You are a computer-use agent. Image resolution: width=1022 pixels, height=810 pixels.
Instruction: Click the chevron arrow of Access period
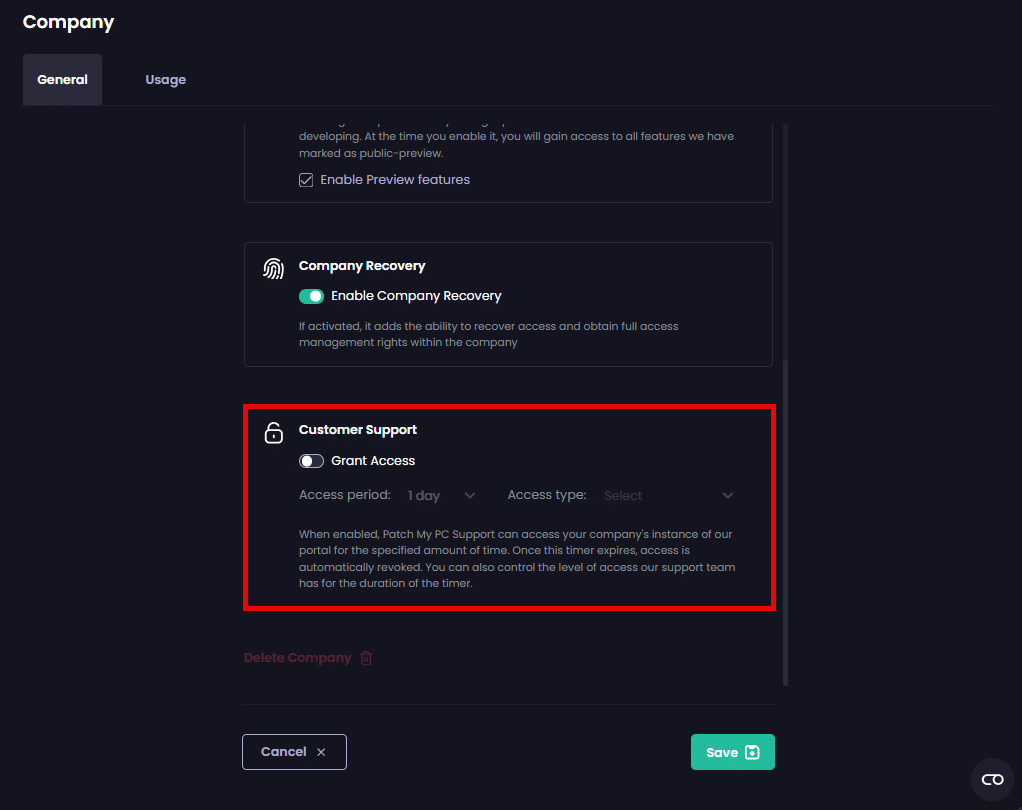click(470, 495)
